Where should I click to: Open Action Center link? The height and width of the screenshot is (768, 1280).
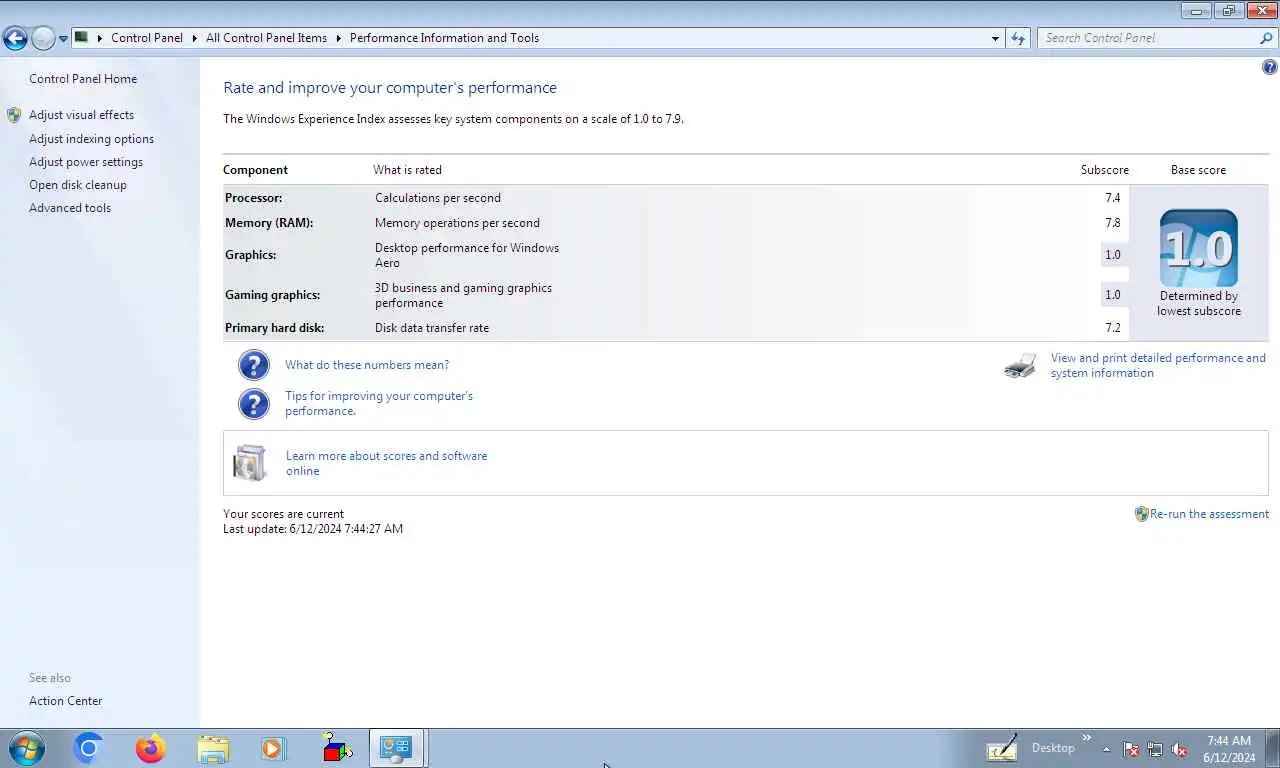coord(65,701)
